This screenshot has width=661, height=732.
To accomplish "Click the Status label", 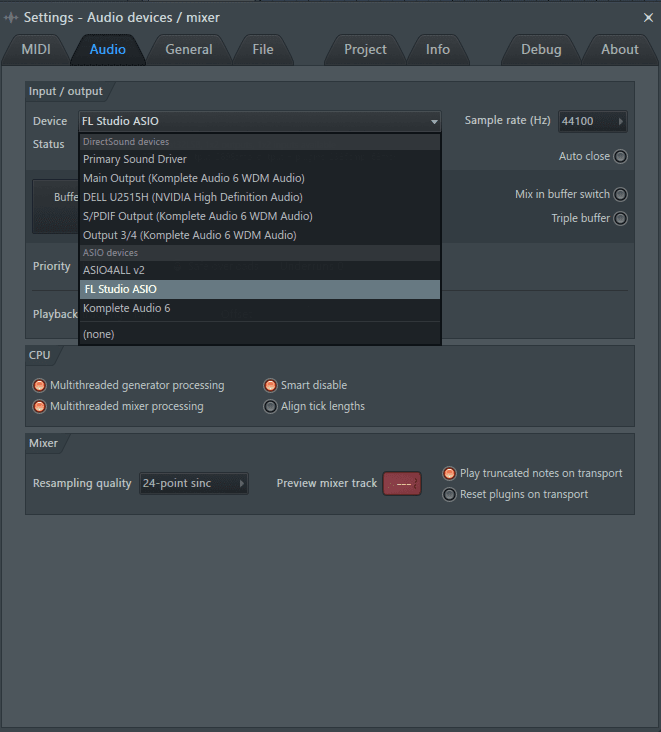I will point(49,144).
